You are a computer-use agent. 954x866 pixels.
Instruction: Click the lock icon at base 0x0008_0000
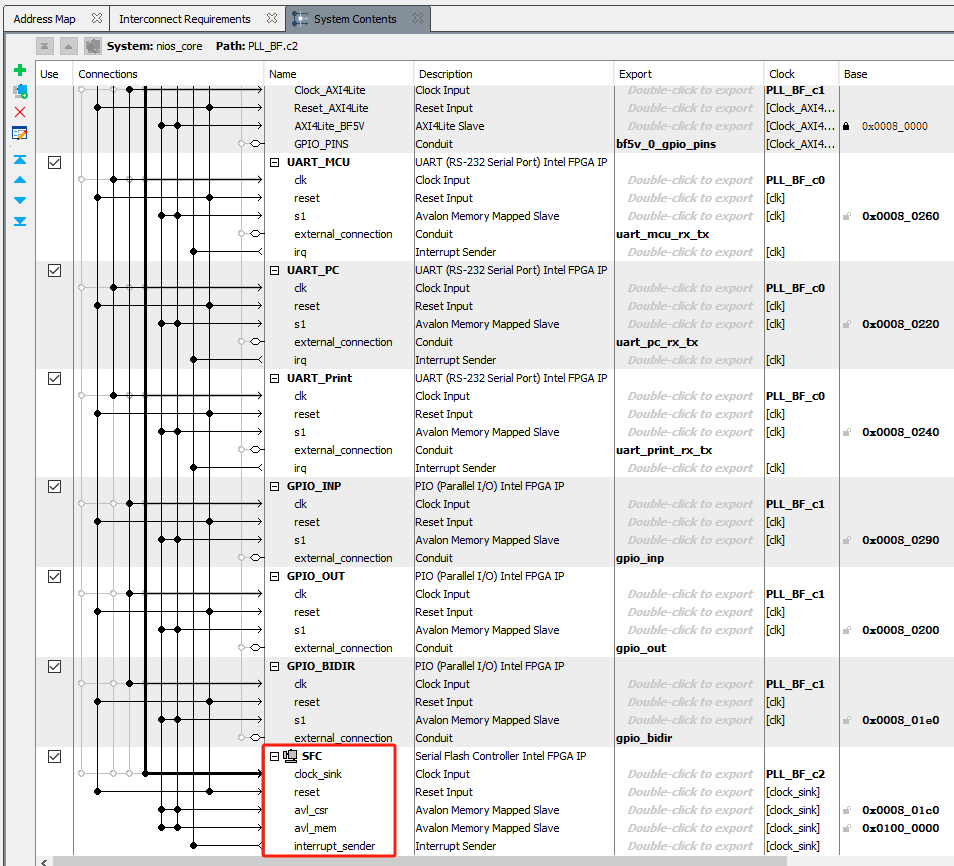coord(846,126)
